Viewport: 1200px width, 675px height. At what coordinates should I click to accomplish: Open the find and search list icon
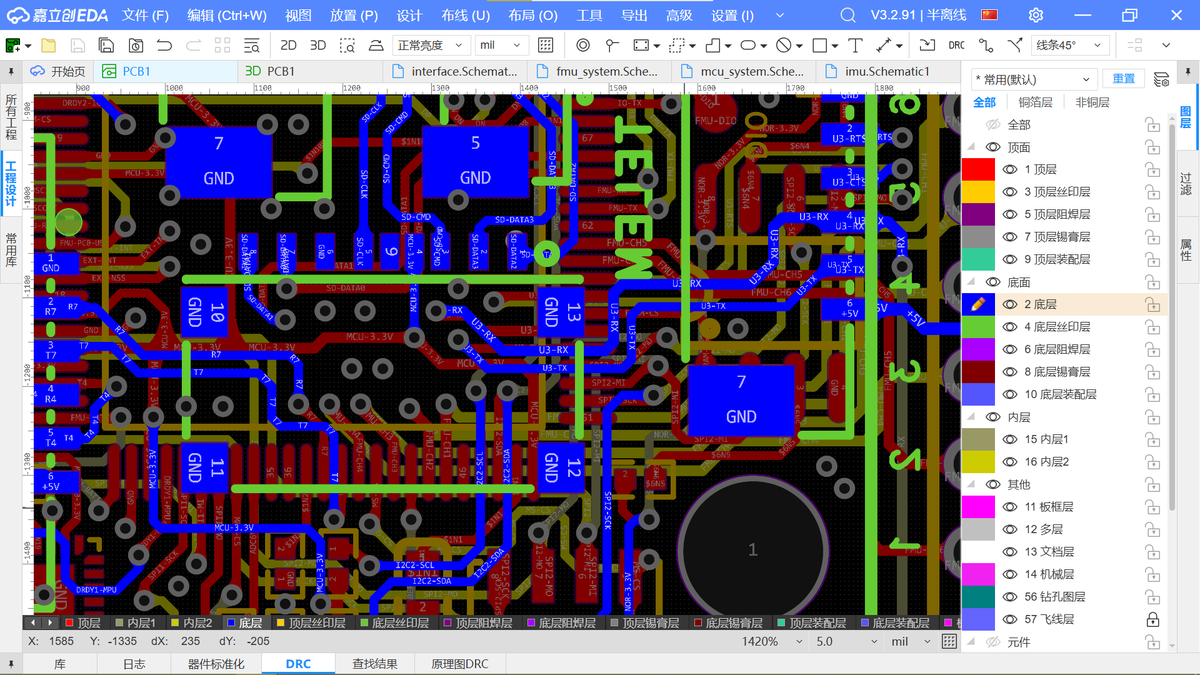[251, 45]
